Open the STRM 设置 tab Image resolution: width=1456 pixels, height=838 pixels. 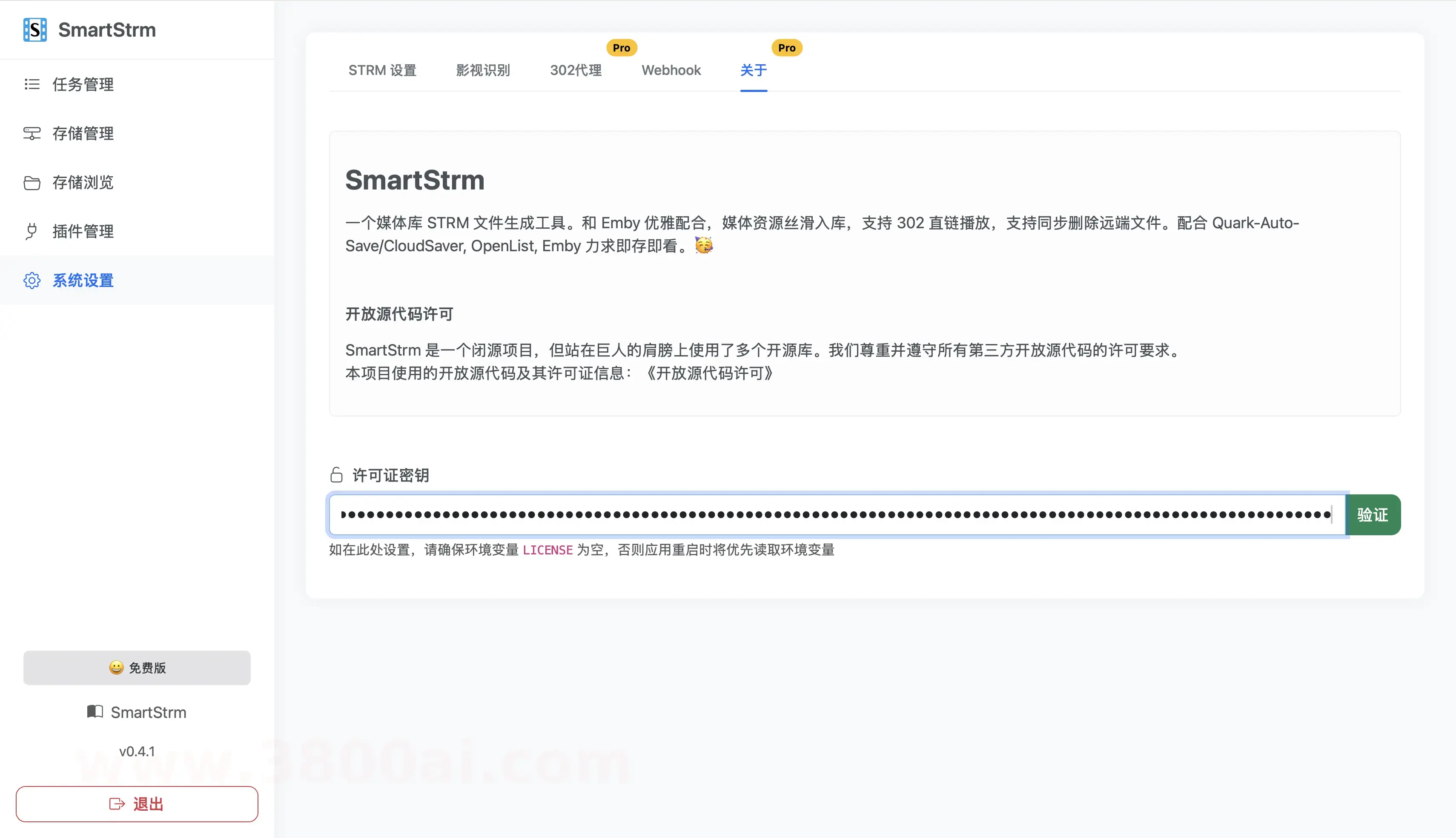pos(382,70)
